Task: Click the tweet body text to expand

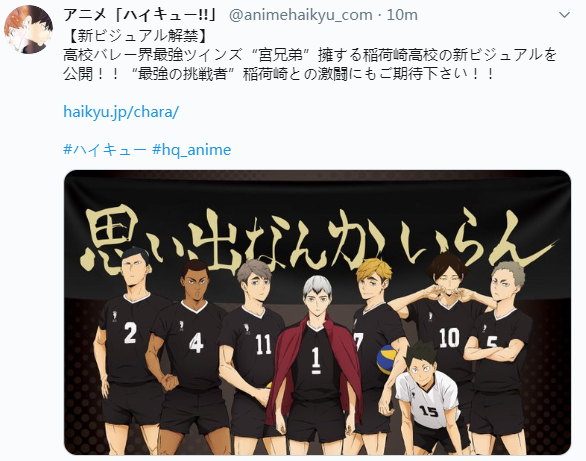Action: (x=310, y=65)
